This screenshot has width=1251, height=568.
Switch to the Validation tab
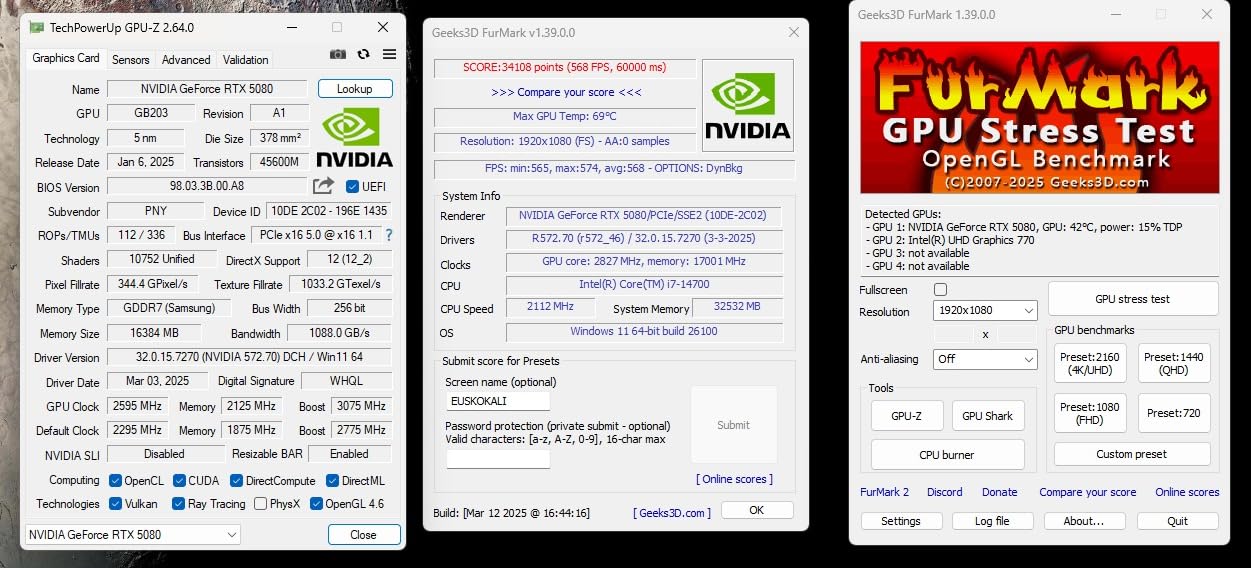[x=245, y=60]
